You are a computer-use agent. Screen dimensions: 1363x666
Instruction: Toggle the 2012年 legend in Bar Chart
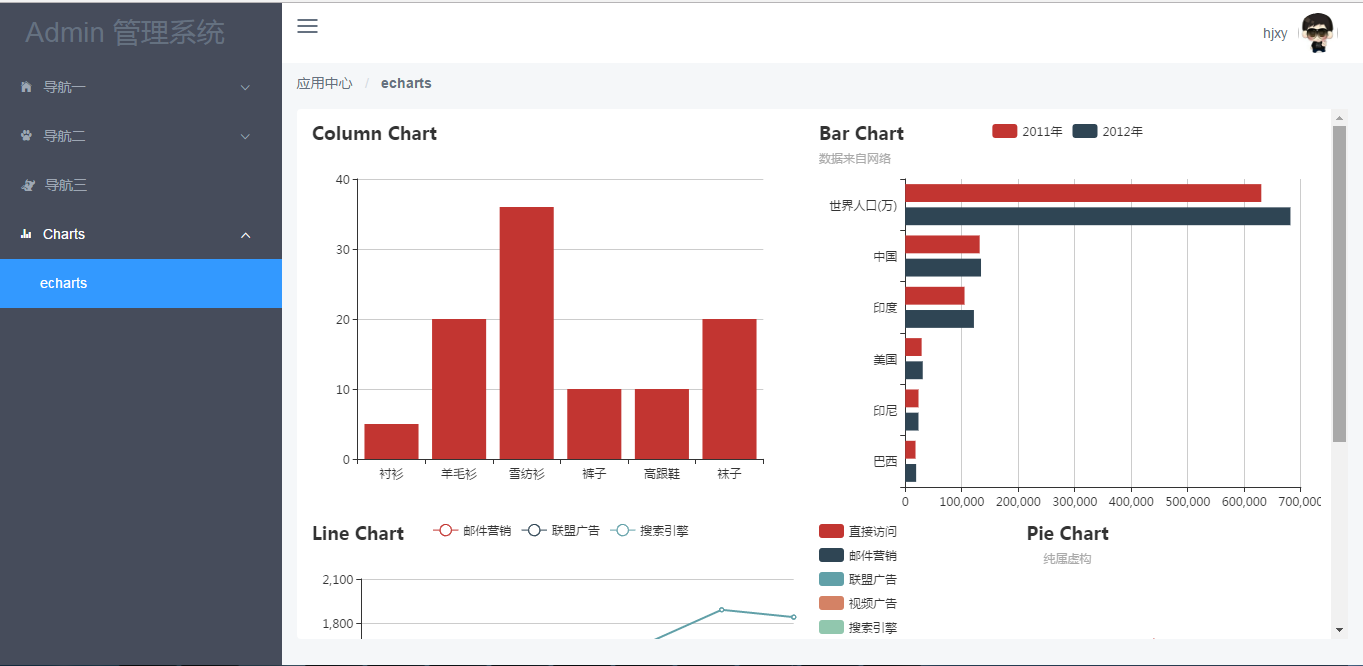(x=1107, y=132)
